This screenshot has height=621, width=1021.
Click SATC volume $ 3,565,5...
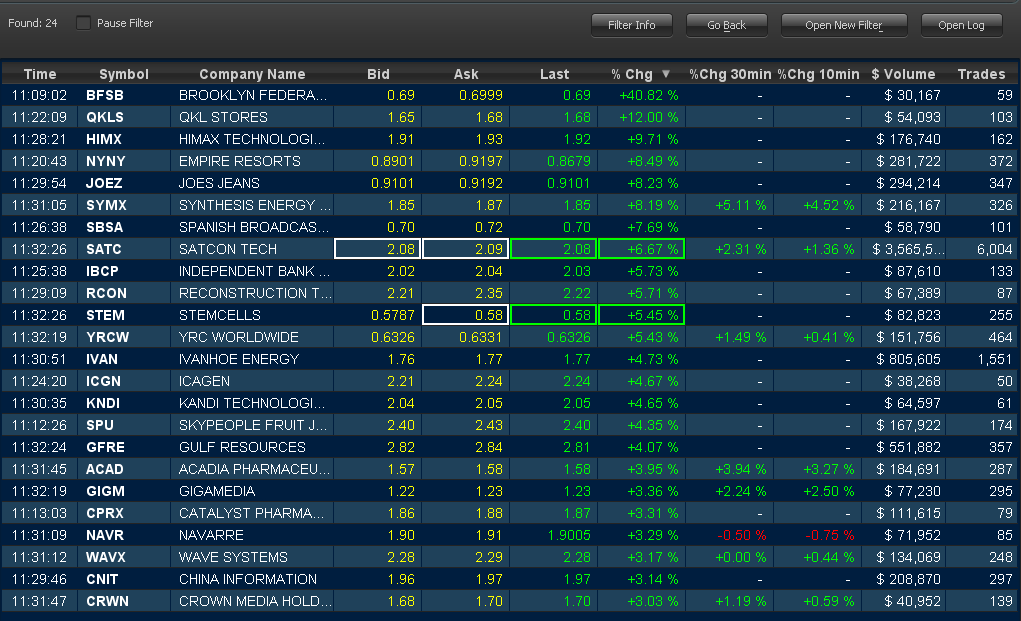click(908, 249)
